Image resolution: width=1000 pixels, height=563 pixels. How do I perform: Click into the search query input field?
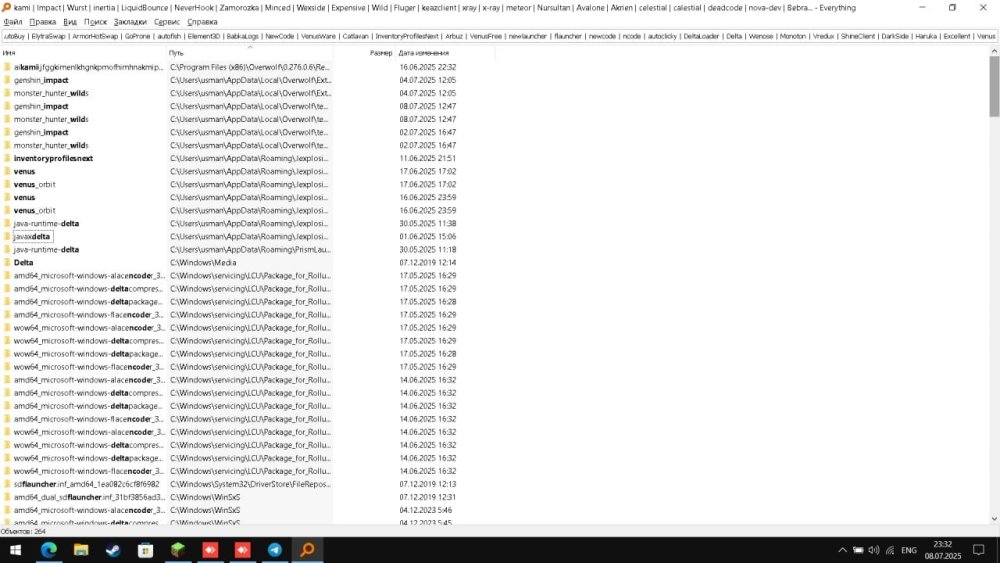[500, 36]
